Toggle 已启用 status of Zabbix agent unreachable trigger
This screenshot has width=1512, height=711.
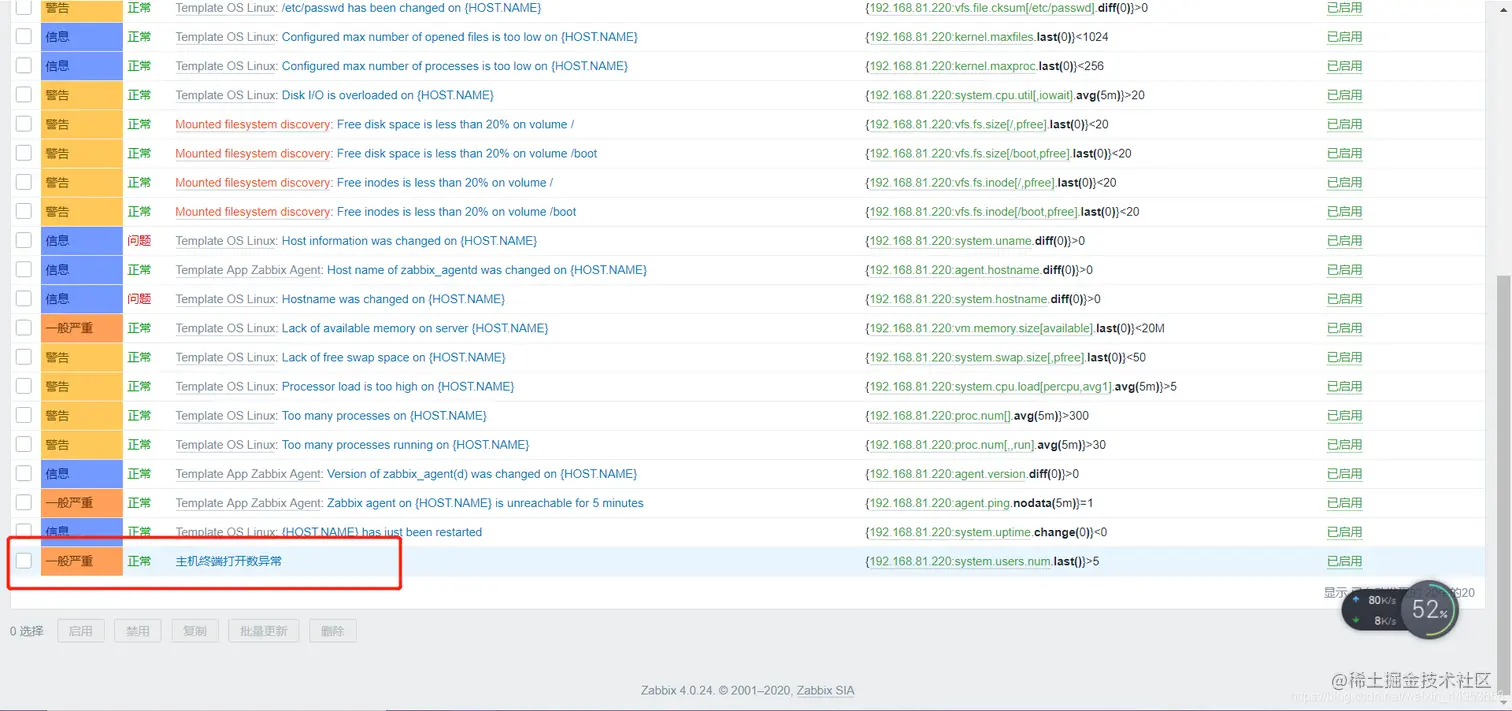click(1344, 503)
